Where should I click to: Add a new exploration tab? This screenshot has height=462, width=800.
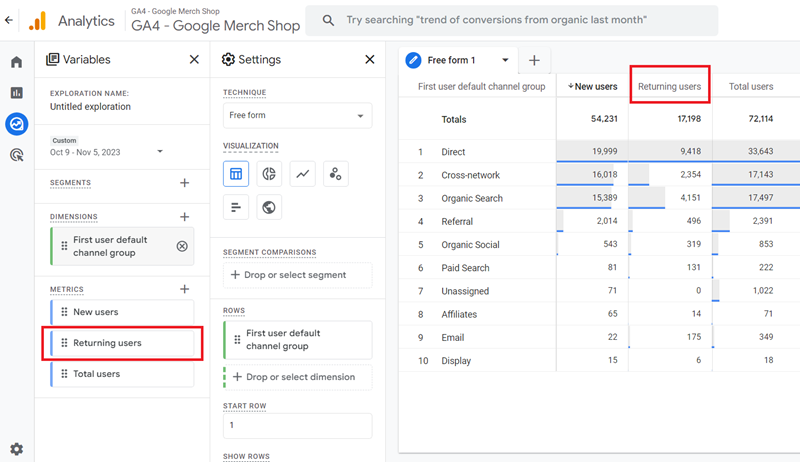[534, 61]
